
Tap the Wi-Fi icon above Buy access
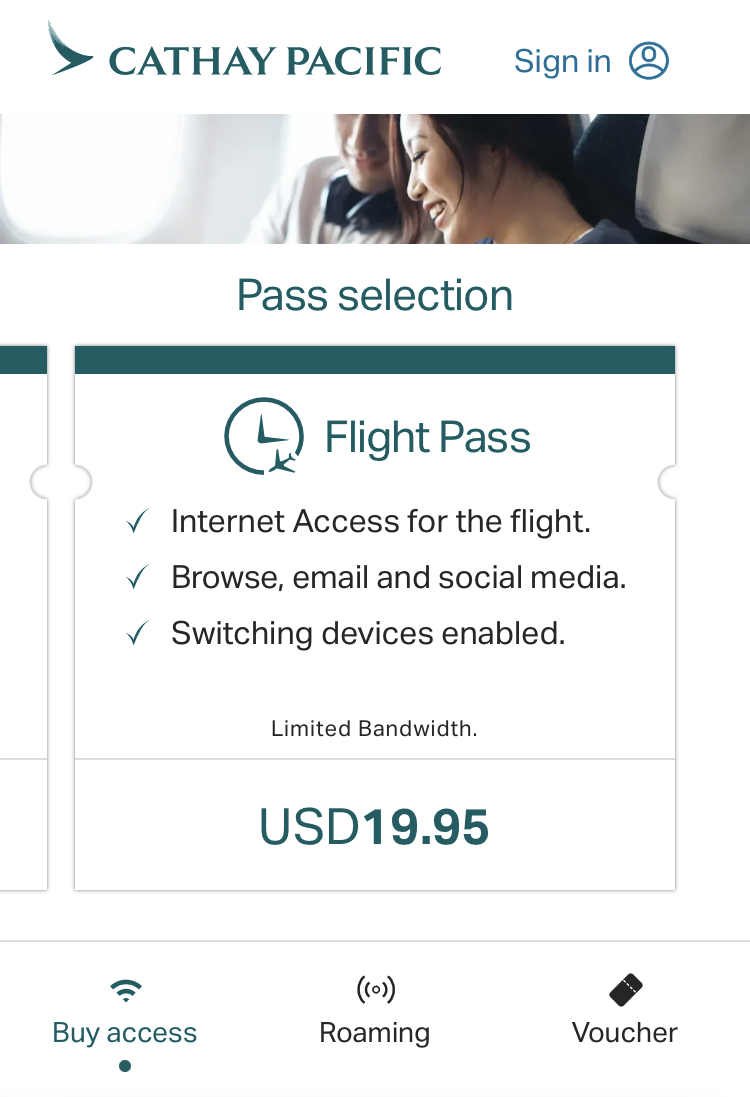pos(125,990)
